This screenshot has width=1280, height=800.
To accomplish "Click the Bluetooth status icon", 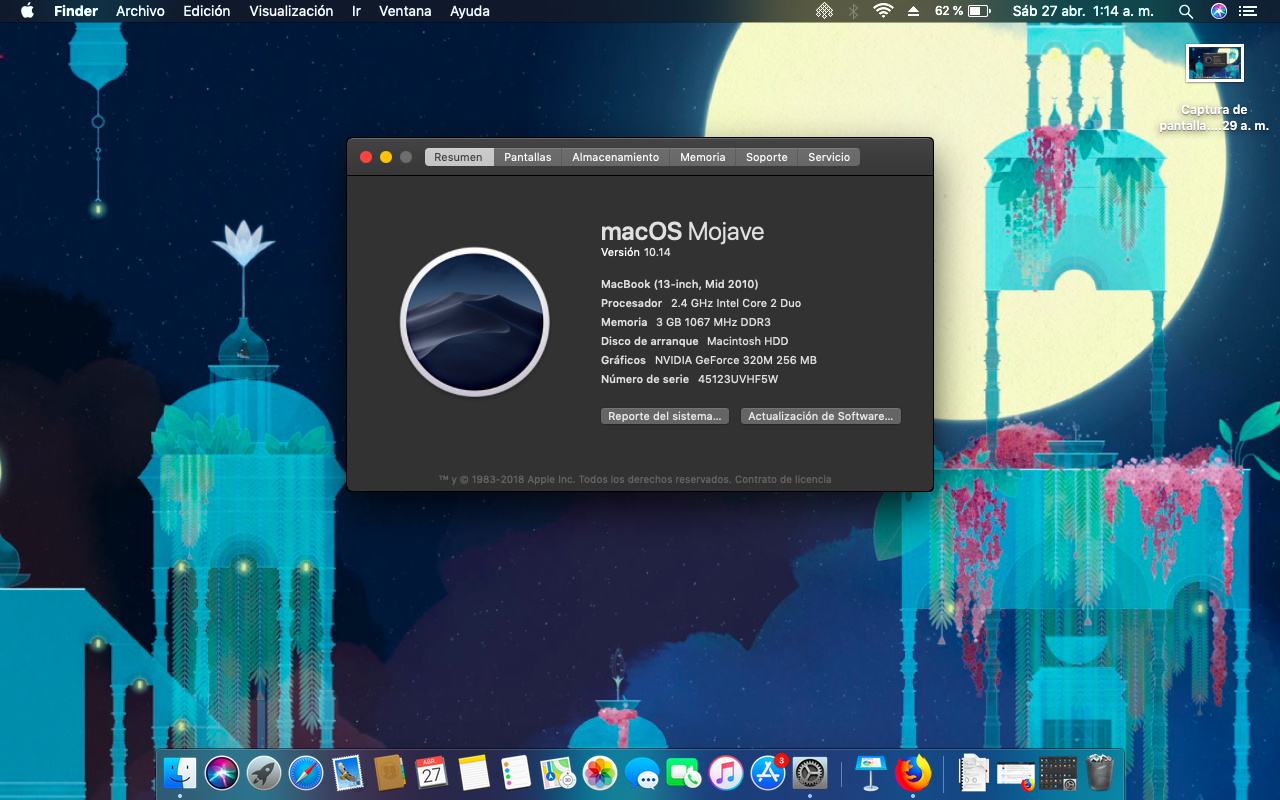I will point(853,11).
